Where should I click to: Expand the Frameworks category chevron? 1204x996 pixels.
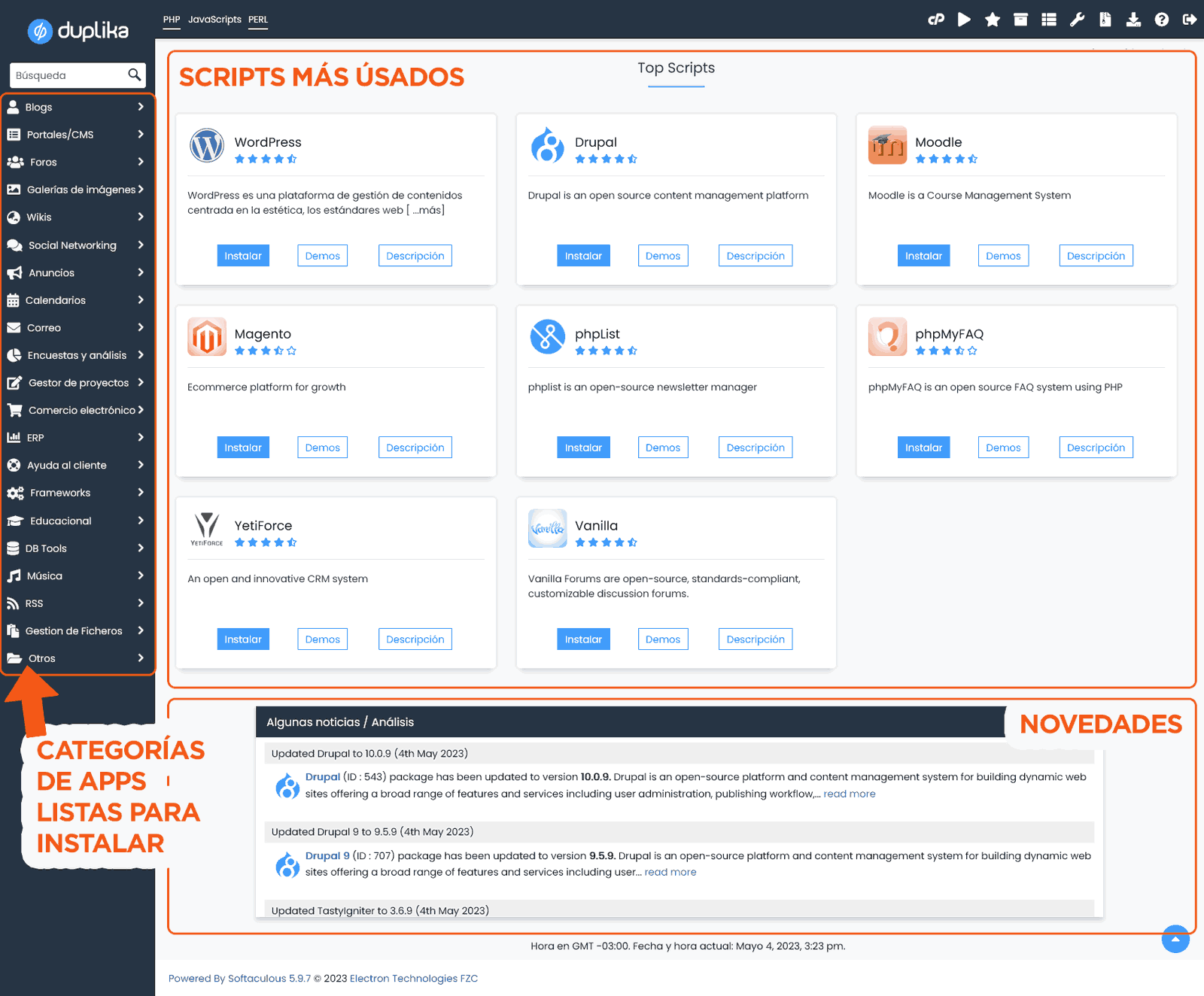140,493
